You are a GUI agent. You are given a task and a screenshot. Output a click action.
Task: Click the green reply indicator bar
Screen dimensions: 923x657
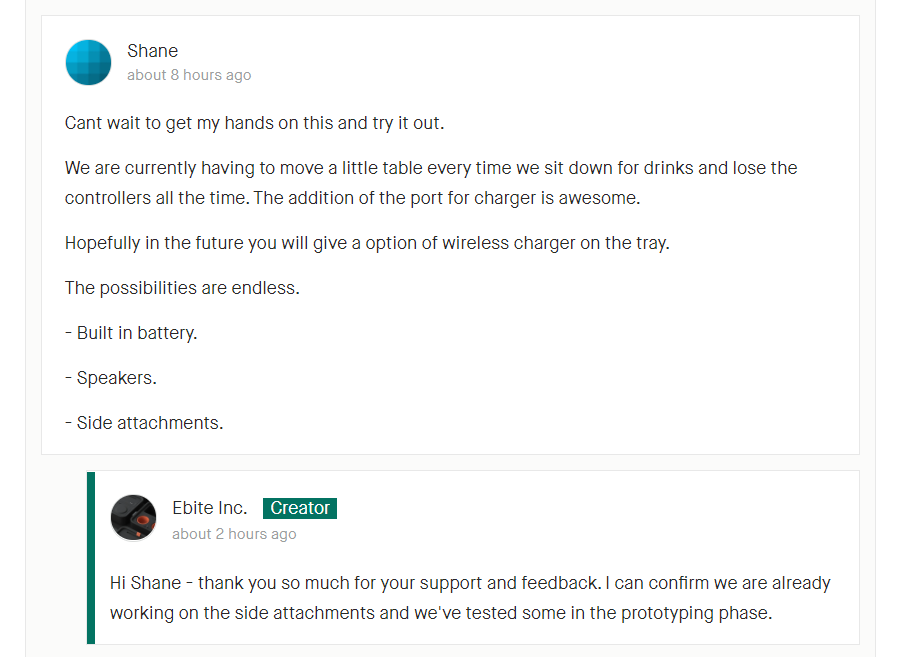[x=91, y=558]
